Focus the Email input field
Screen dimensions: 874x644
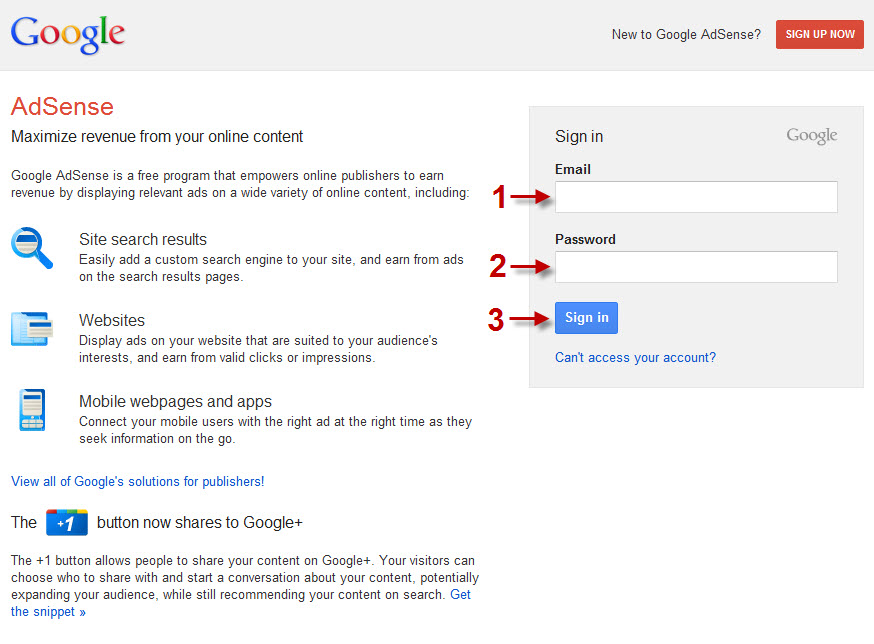click(x=696, y=197)
